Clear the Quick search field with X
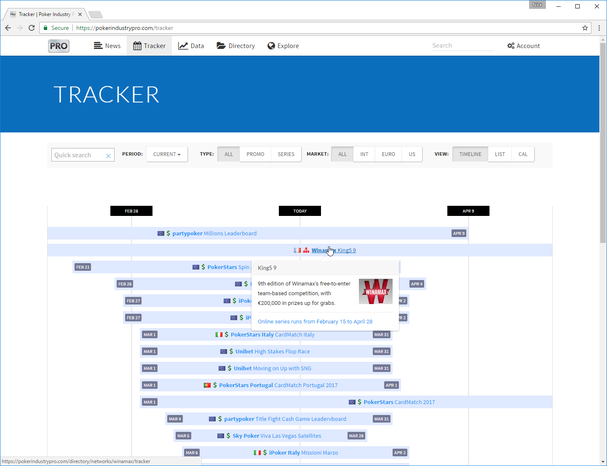Screen dimensions: 607x466 pos(108,156)
